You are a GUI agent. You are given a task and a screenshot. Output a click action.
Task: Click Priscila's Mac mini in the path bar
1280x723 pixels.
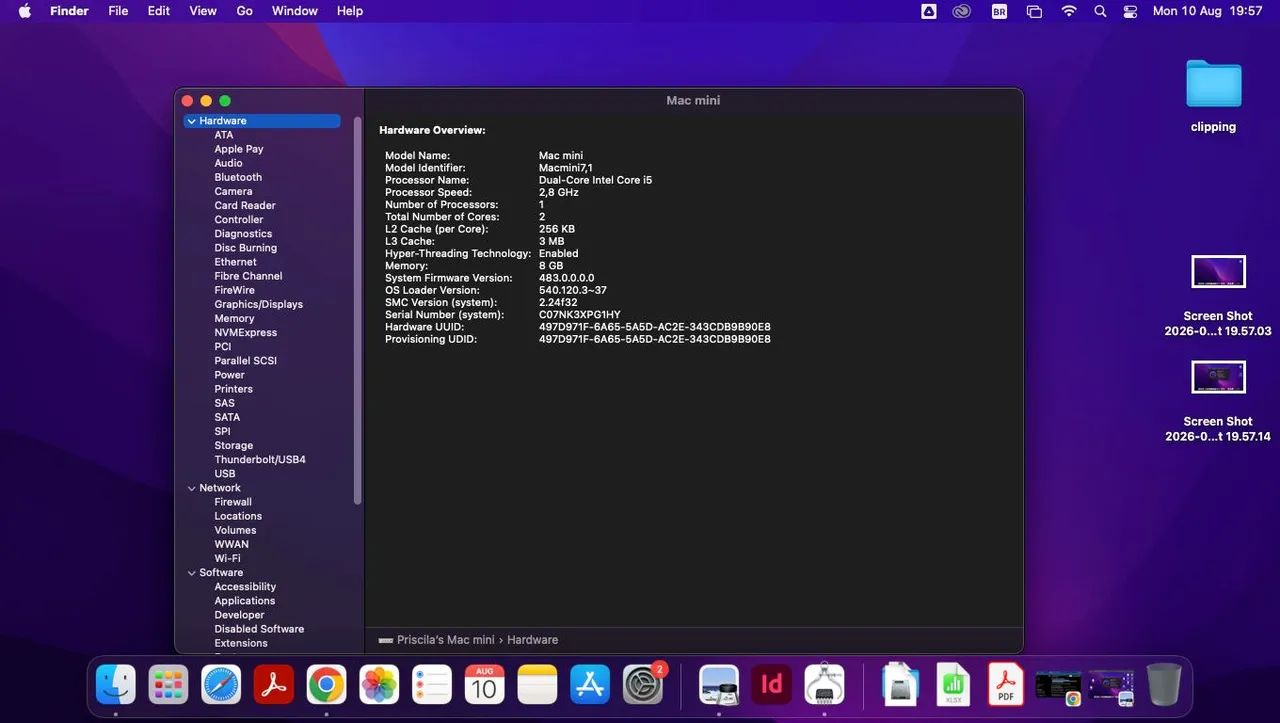pos(445,640)
